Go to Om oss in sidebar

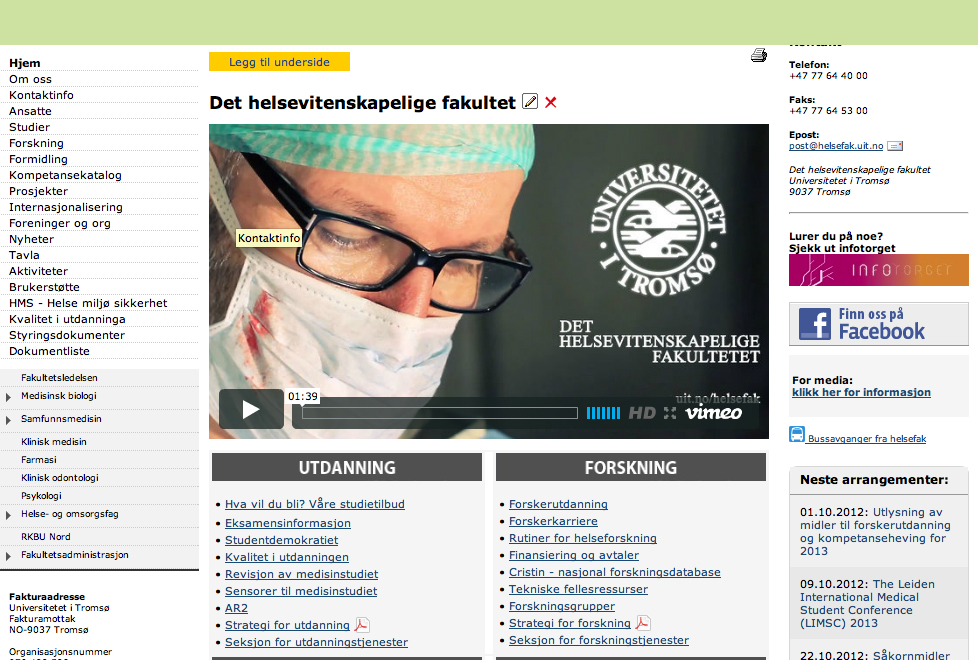coord(31,79)
